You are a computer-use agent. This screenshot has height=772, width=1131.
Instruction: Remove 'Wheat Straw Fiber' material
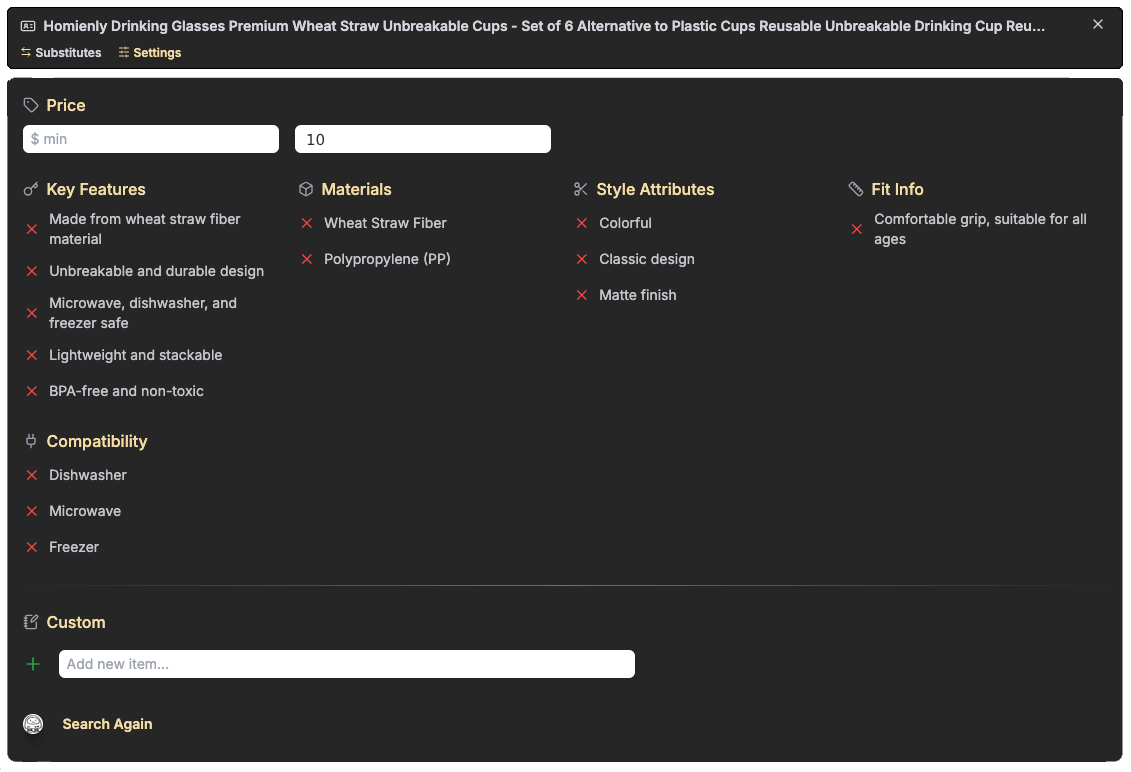tap(307, 223)
